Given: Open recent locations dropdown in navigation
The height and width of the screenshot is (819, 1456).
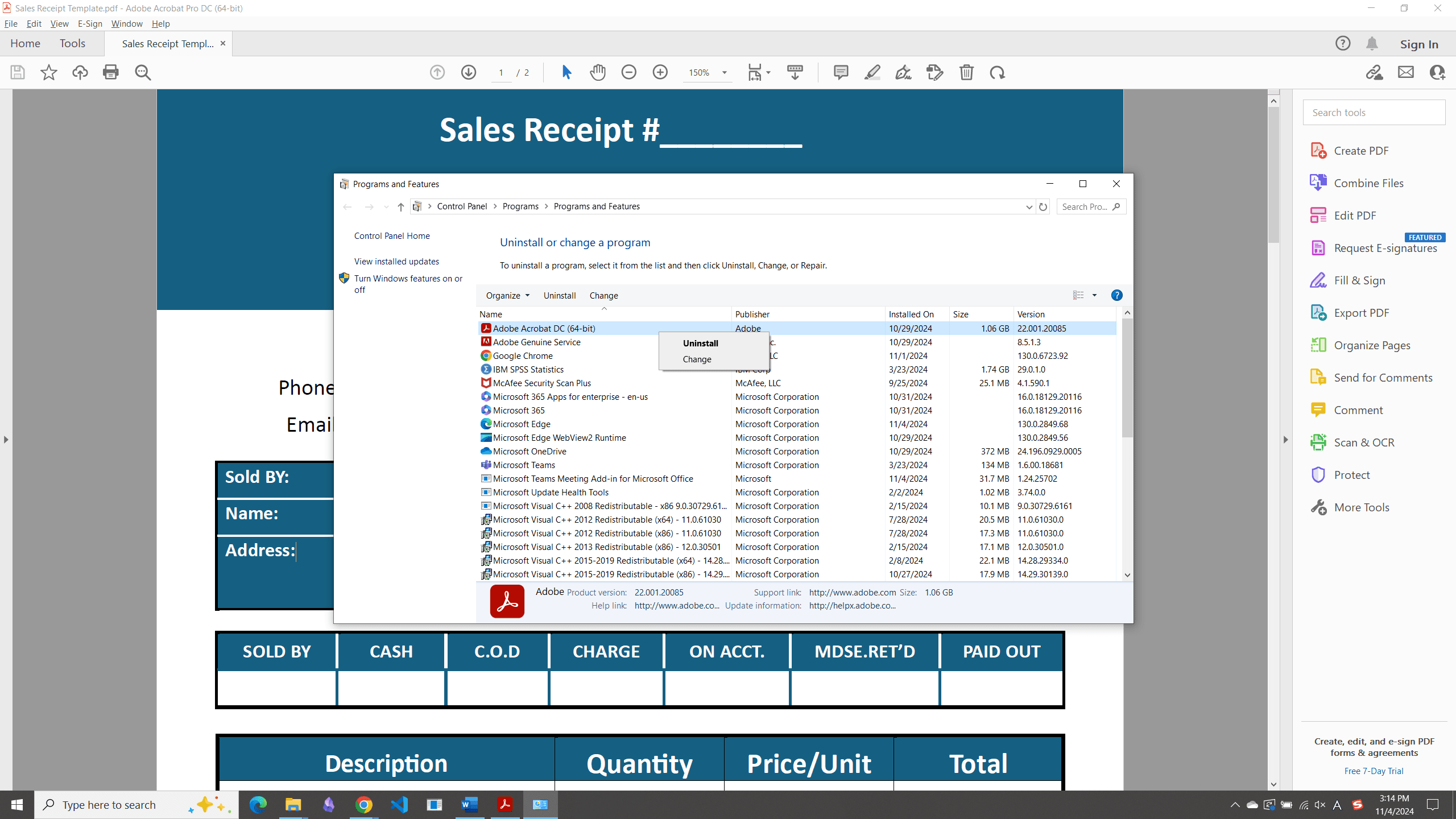Looking at the screenshot, I should (386, 206).
